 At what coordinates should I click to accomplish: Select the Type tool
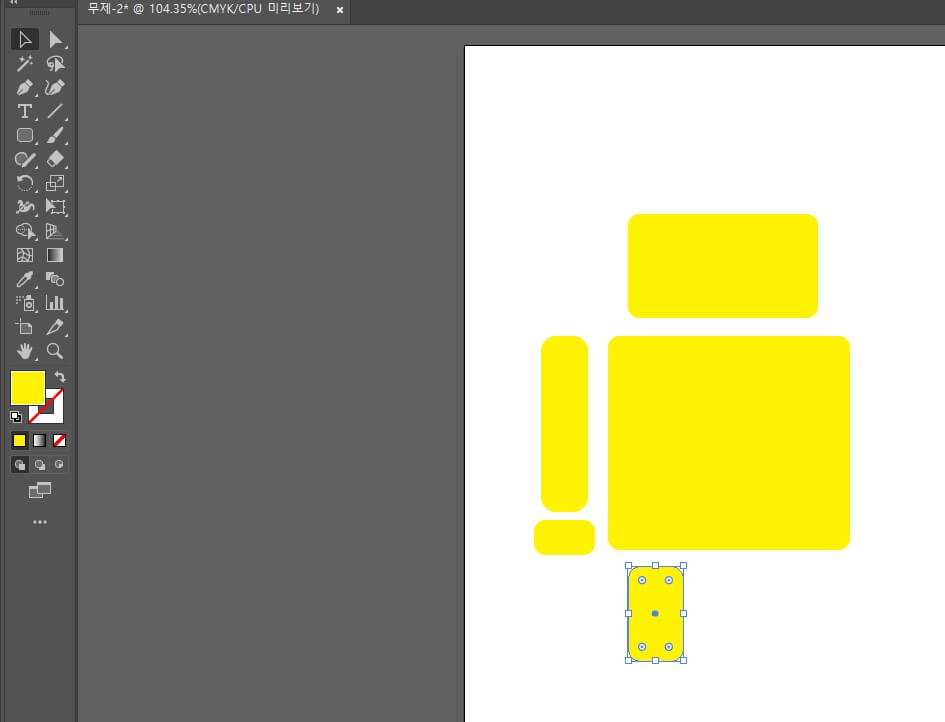(25, 111)
